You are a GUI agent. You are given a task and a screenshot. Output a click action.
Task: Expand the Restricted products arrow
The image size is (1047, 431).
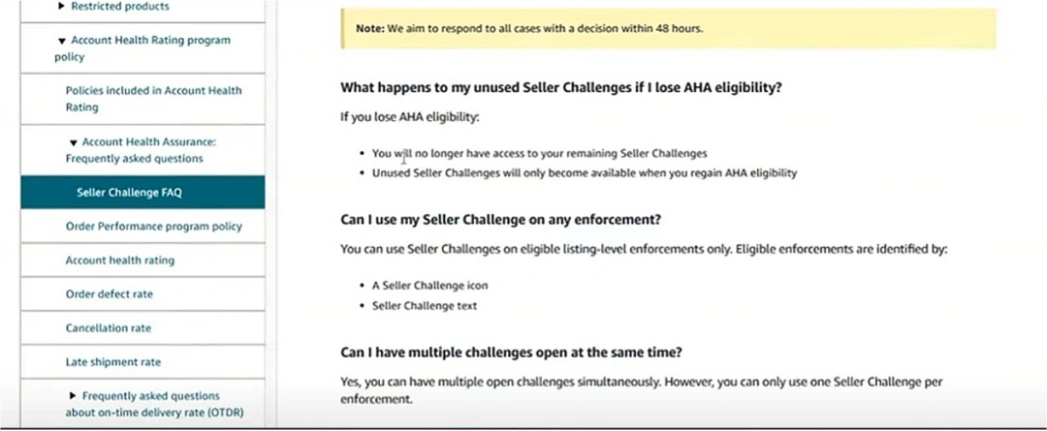pos(62,7)
